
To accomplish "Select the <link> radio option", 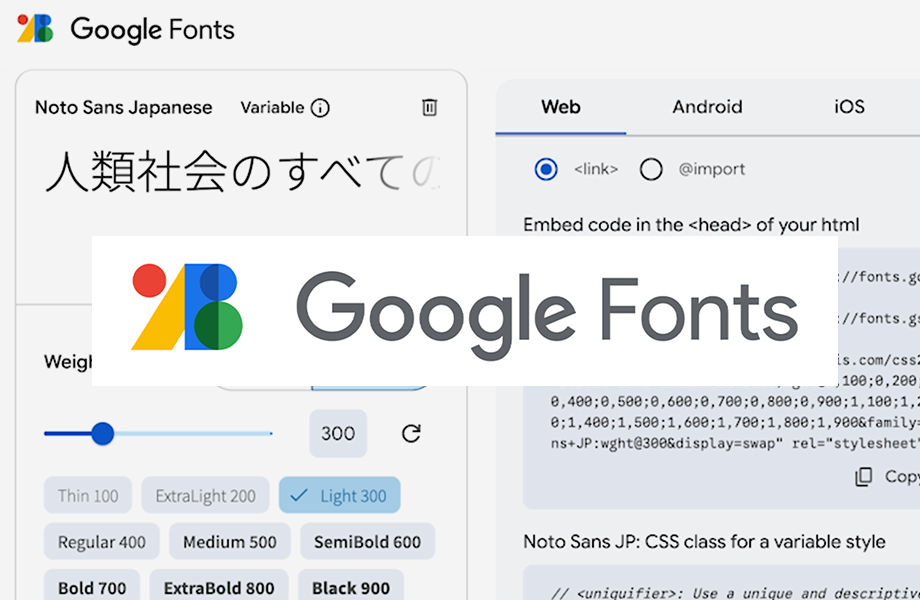I will pyautogui.click(x=546, y=169).
